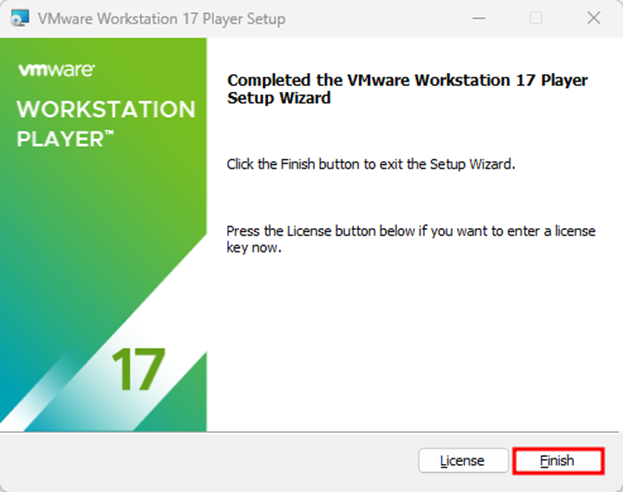Open license key entry via License button
The width and height of the screenshot is (623, 492).
pos(462,461)
